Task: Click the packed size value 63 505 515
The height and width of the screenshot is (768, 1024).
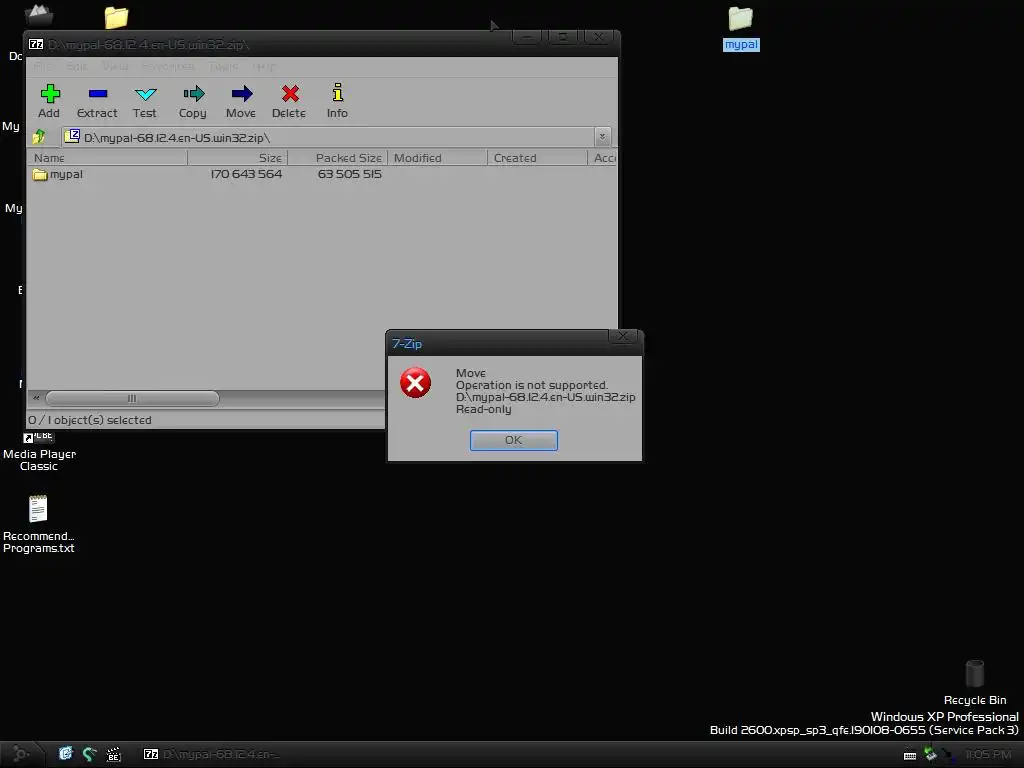Action: 349,174
